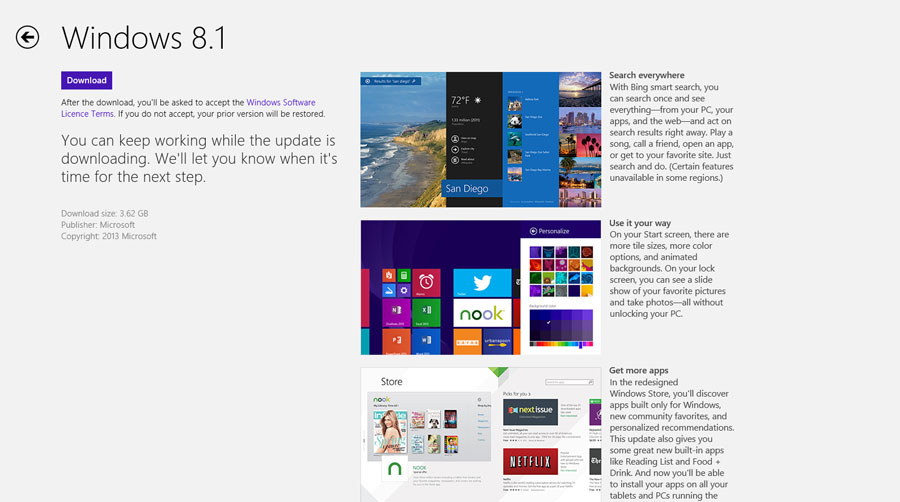Click the "You can keep working" paragraph
This screenshot has height=502, width=900.
[199, 158]
